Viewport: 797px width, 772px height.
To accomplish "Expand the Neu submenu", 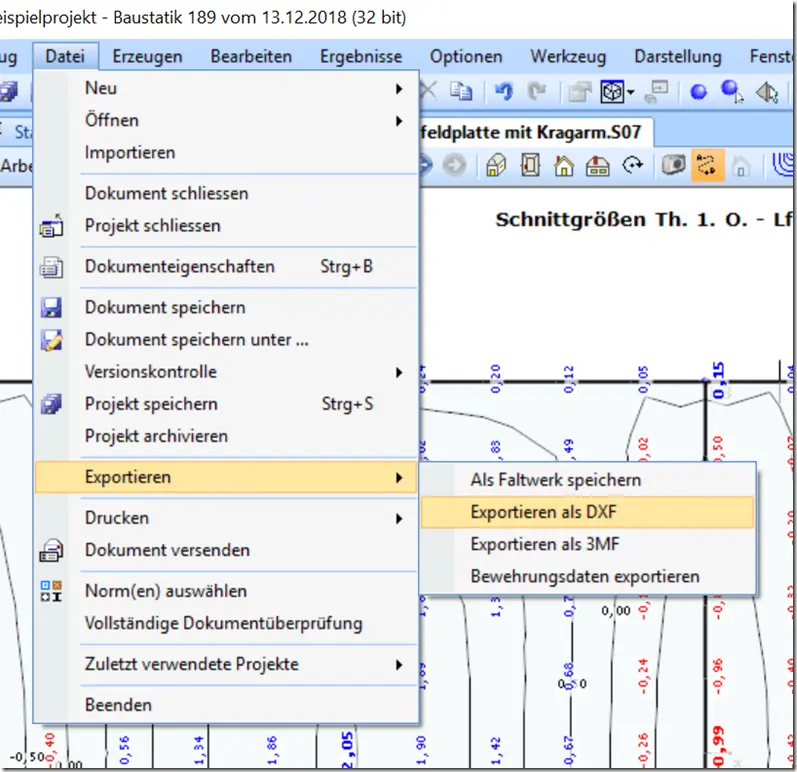I will click(x=227, y=88).
